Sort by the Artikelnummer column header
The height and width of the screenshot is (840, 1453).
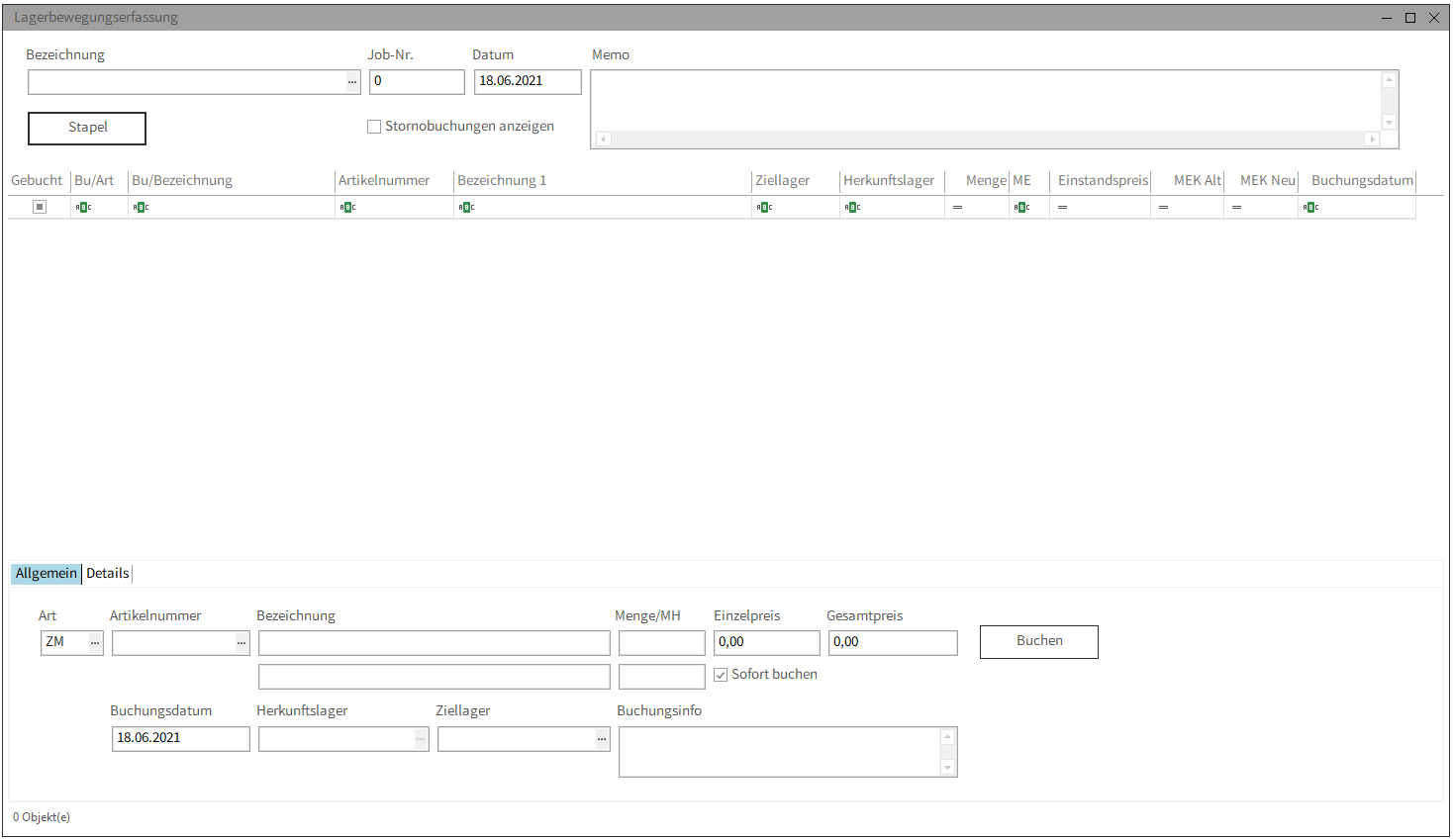(394, 181)
